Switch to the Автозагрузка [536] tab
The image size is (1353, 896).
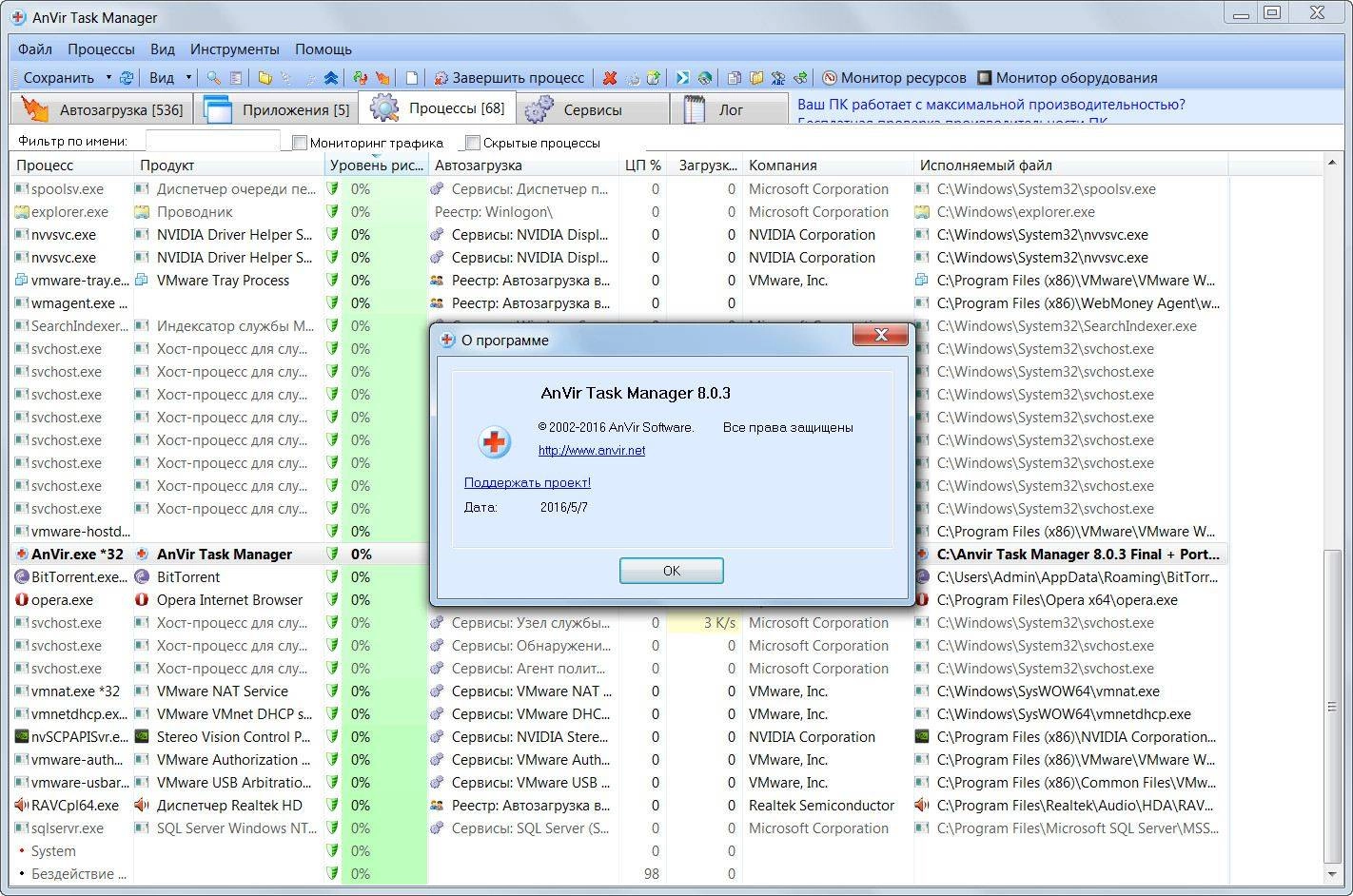(x=102, y=109)
